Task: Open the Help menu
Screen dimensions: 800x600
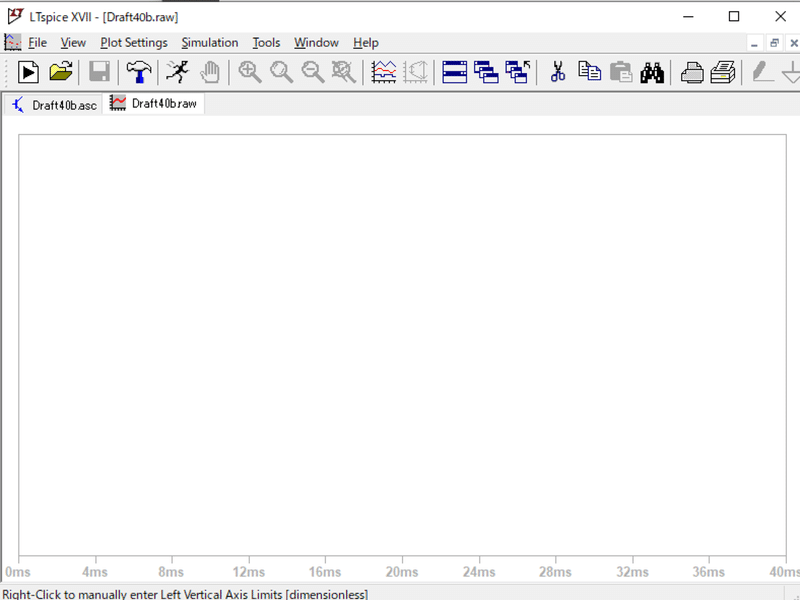Action: coord(366,43)
